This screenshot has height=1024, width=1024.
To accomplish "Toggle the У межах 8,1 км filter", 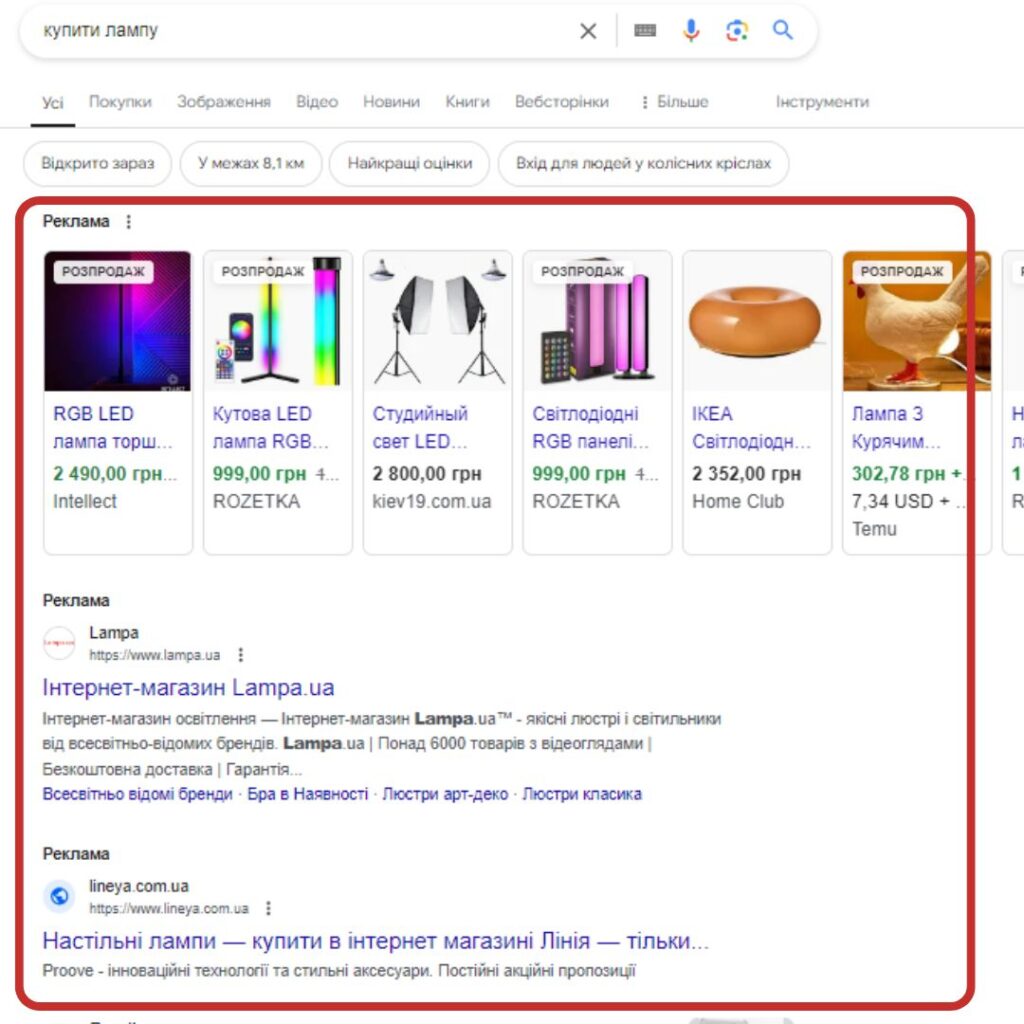I will [249, 163].
